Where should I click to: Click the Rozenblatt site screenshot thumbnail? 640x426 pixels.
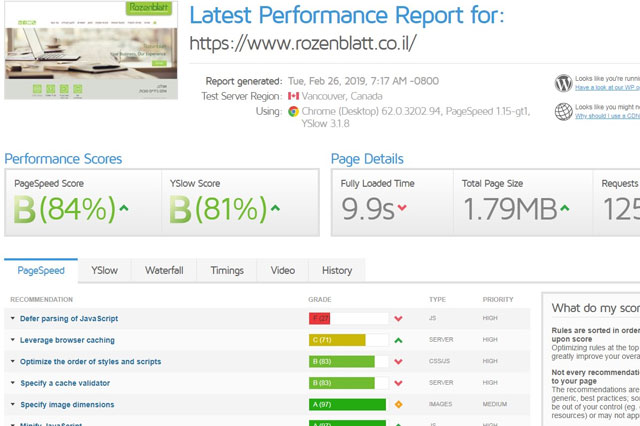[91, 50]
